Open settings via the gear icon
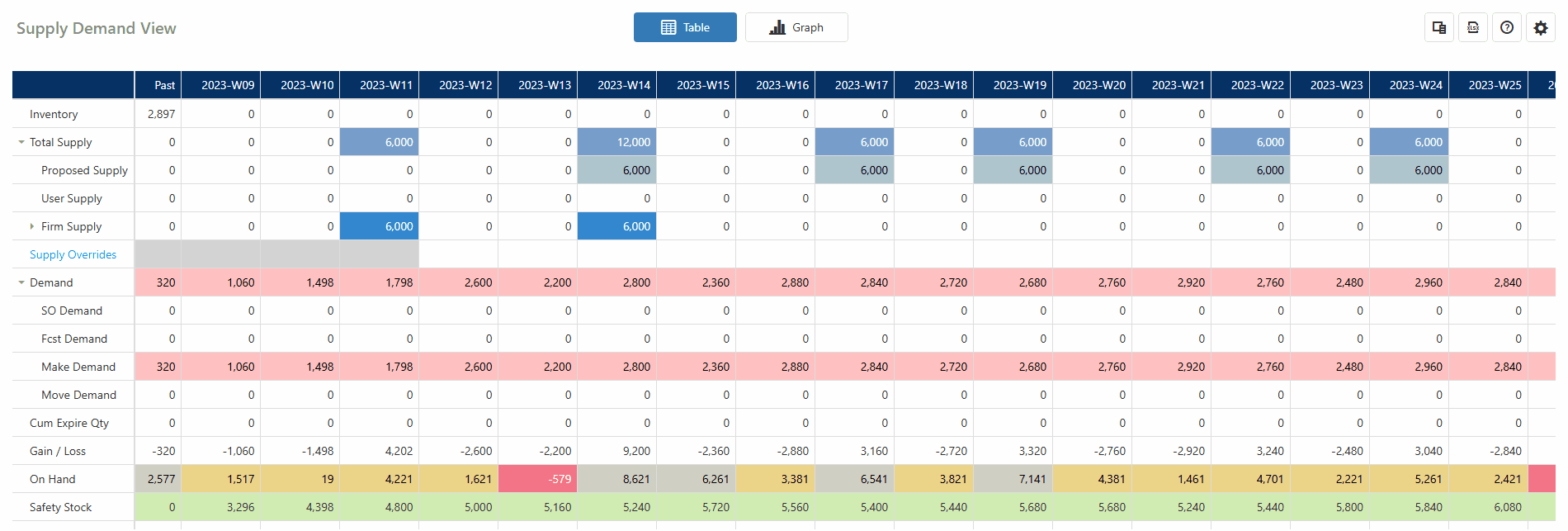This screenshot has width=1568, height=531. (1541, 28)
